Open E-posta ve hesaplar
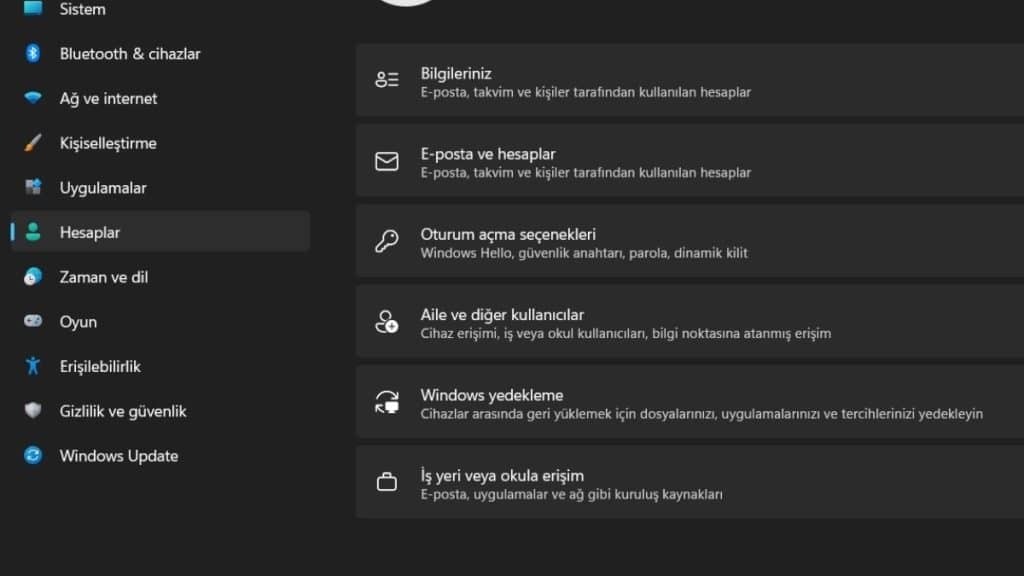 point(690,161)
